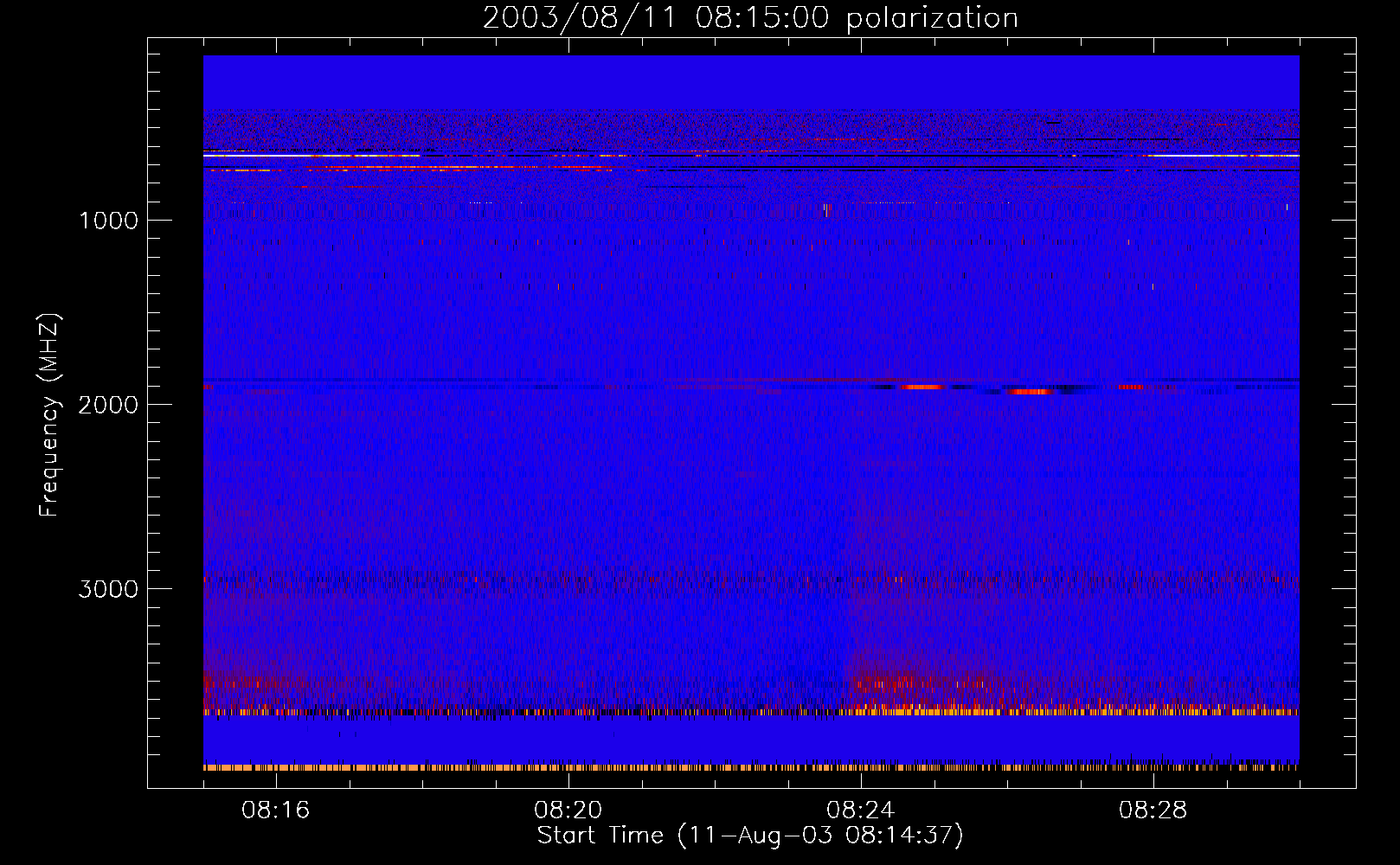Click the "Start Time (11-Aug-03 08:14:37)" label
The image size is (1400, 865).
pyautogui.click(x=750, y=836)
